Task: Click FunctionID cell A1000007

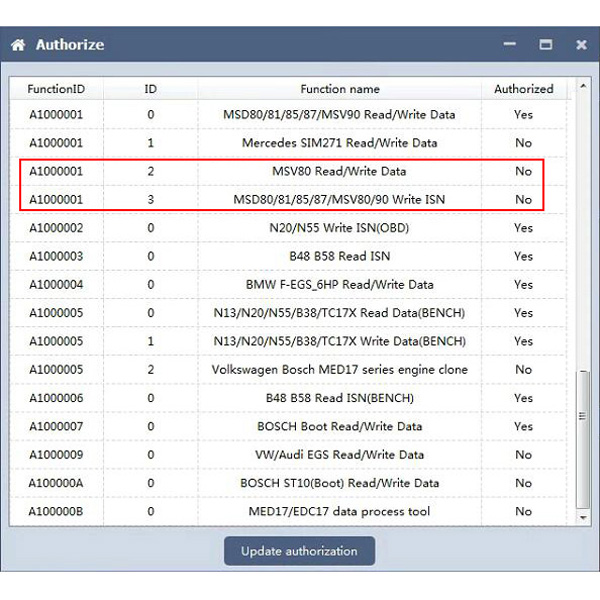Action: [56, 426]
